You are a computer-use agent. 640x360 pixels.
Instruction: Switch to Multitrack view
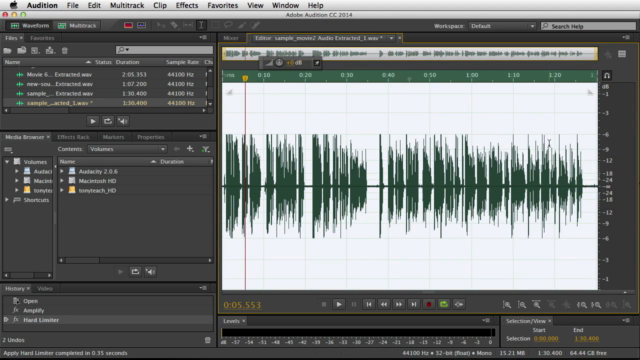[x=77, y=25]
